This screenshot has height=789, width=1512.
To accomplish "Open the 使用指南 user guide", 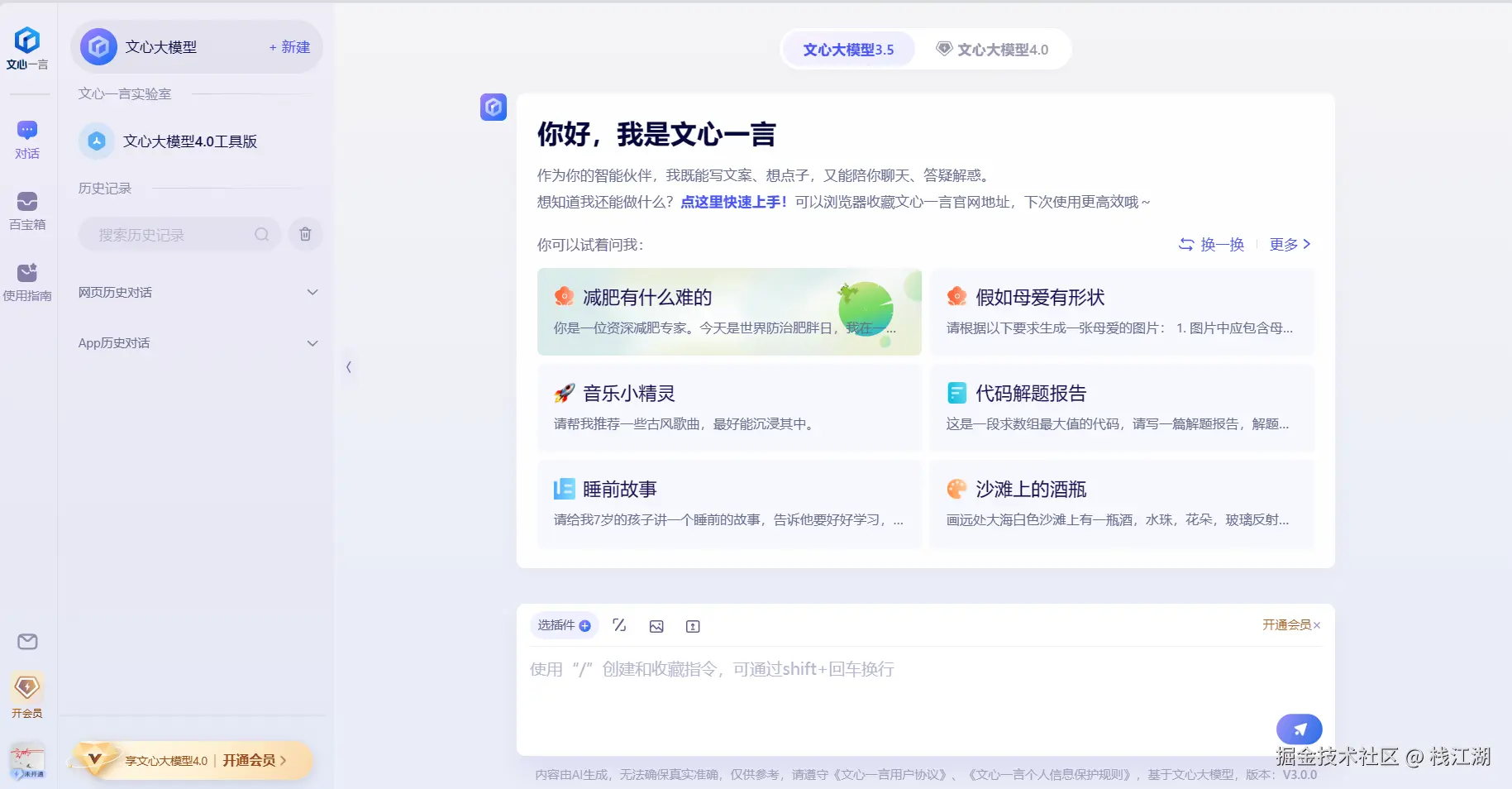I will tap(27, 282).
